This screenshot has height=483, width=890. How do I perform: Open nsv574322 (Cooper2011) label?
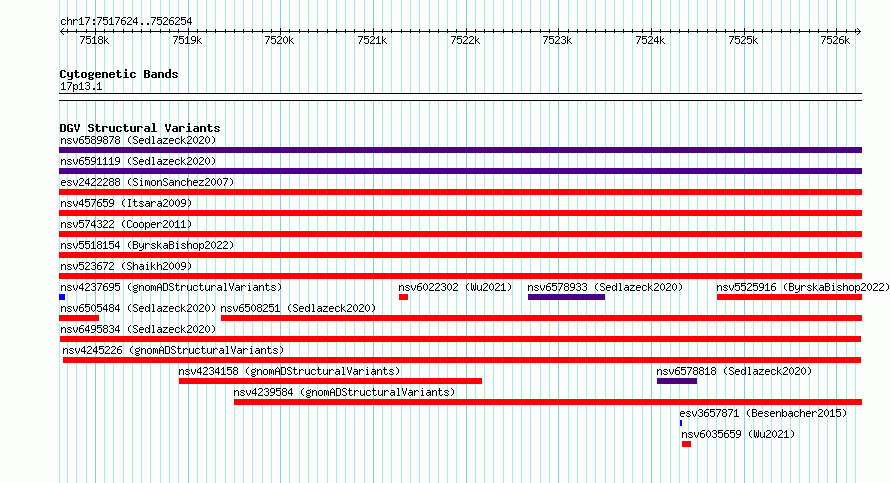pos(126,224)
